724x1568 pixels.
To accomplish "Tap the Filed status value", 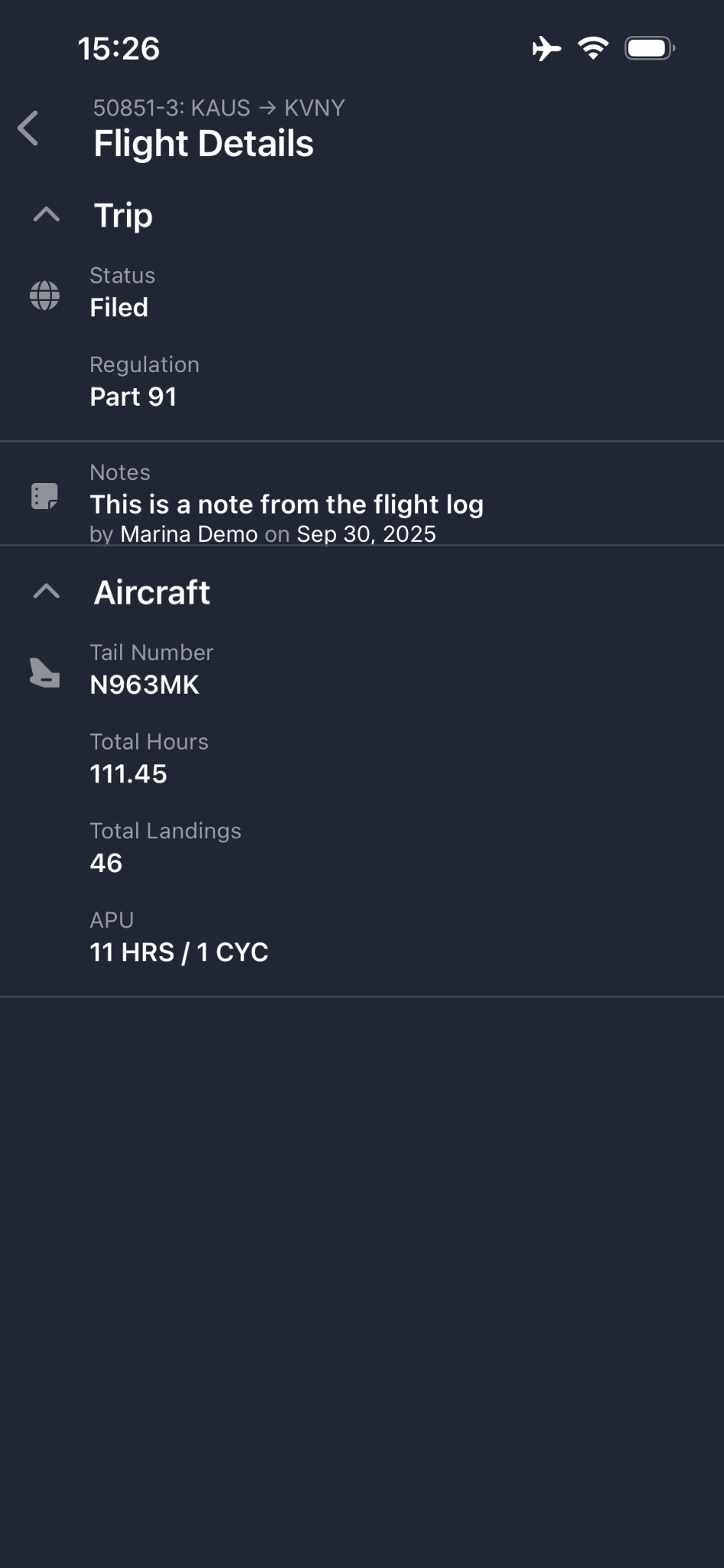I will (119, 308).
